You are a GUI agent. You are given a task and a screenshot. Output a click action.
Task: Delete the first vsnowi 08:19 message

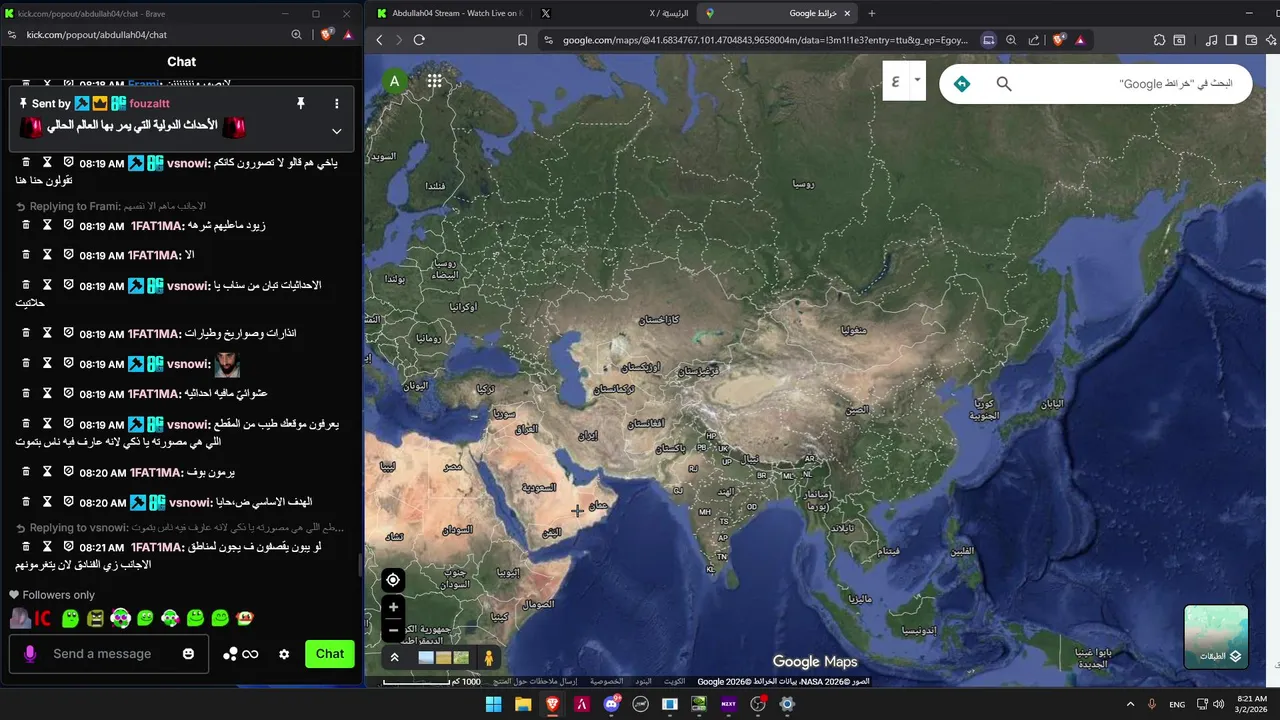27,162
